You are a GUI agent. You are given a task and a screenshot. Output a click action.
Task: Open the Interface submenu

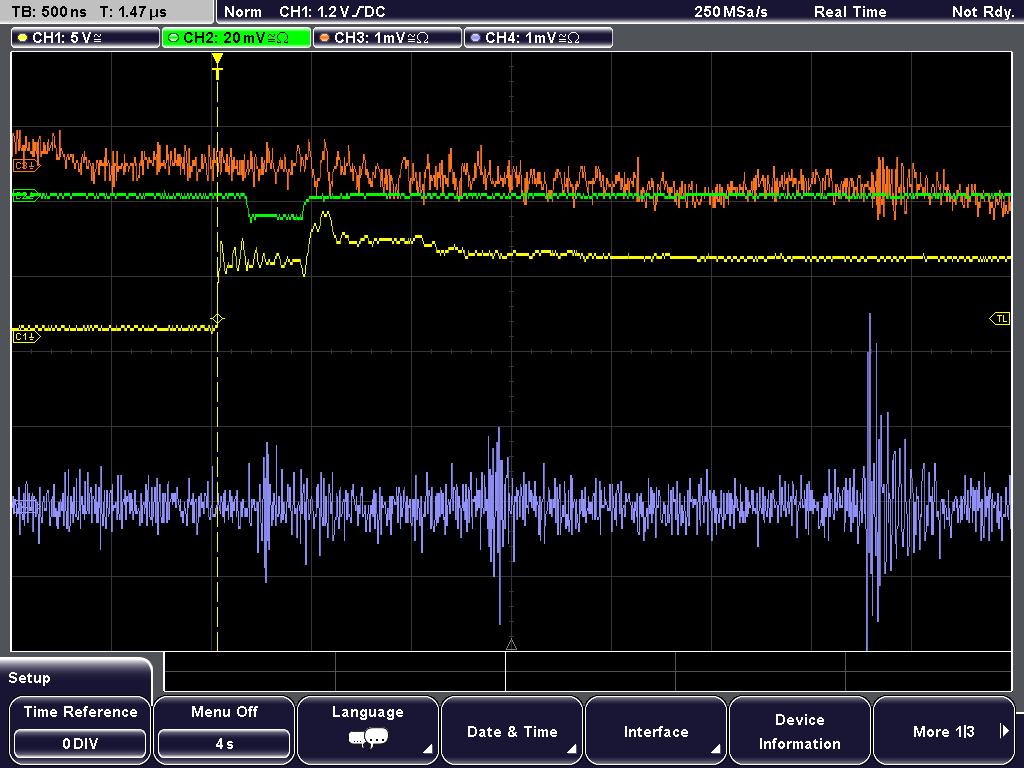[x=656, y=729]
